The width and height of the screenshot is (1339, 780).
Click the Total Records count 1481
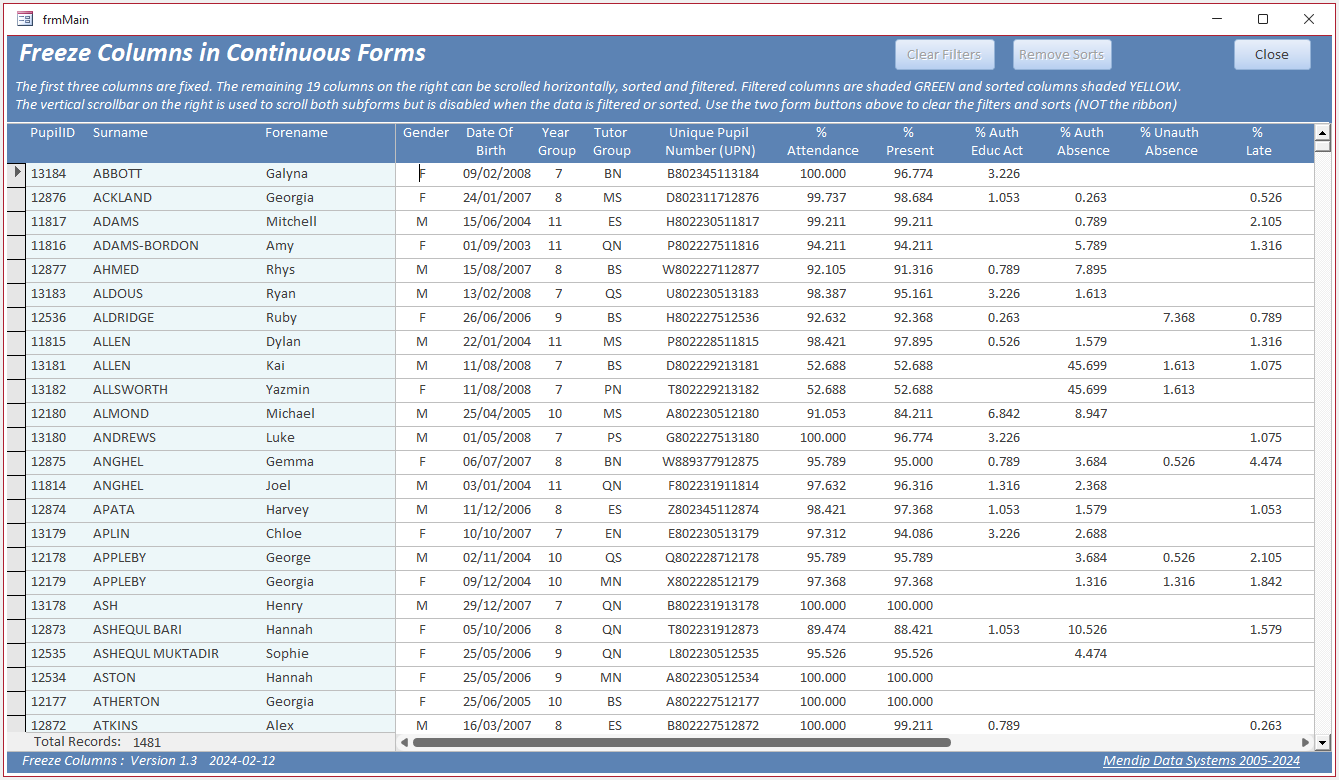[147, 742]
